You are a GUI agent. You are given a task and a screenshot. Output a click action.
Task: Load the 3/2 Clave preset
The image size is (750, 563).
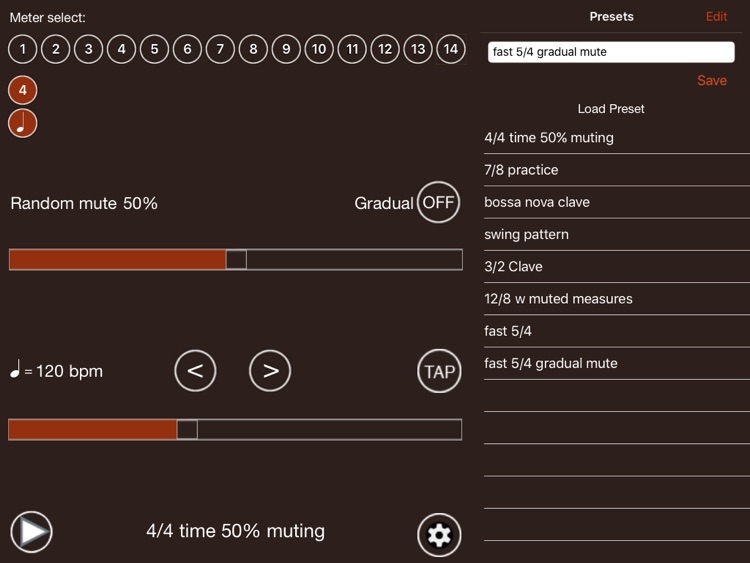pyautogui.click(x=617, y=266)
